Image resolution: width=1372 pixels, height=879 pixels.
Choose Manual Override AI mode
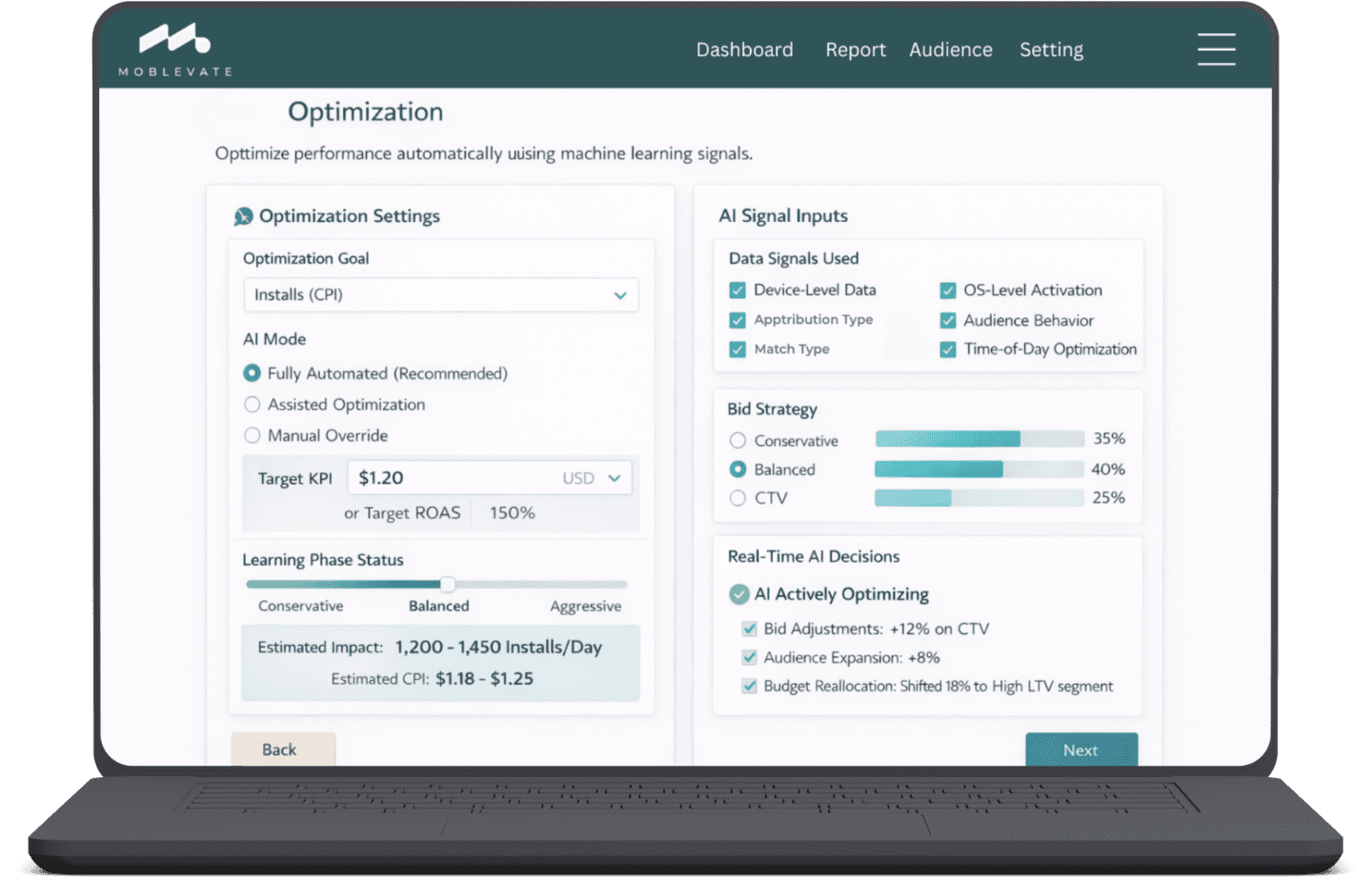click(x=252, y=435)
